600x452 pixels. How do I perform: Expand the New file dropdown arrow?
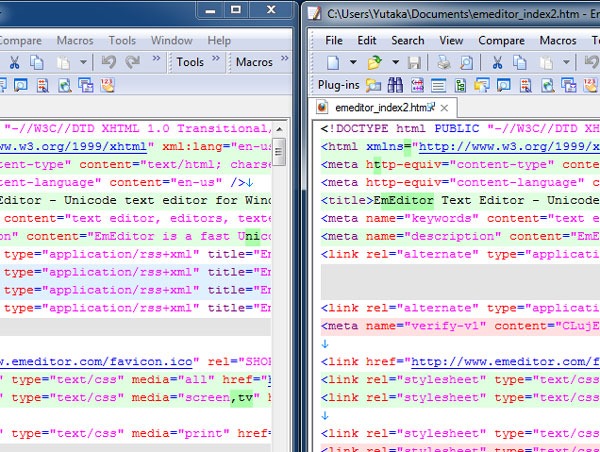click(353, 62)
